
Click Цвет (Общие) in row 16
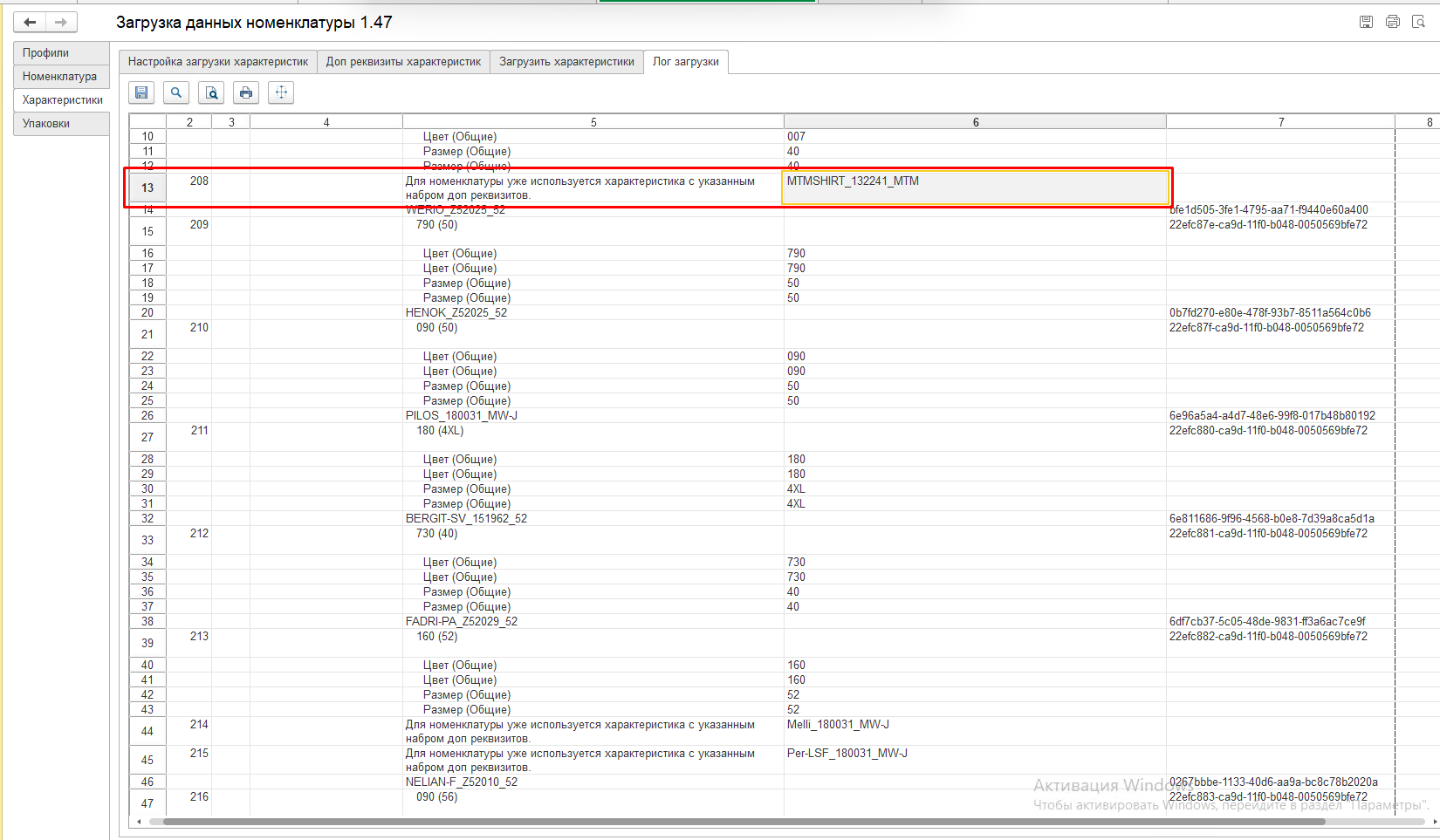(x=460, y=254)
